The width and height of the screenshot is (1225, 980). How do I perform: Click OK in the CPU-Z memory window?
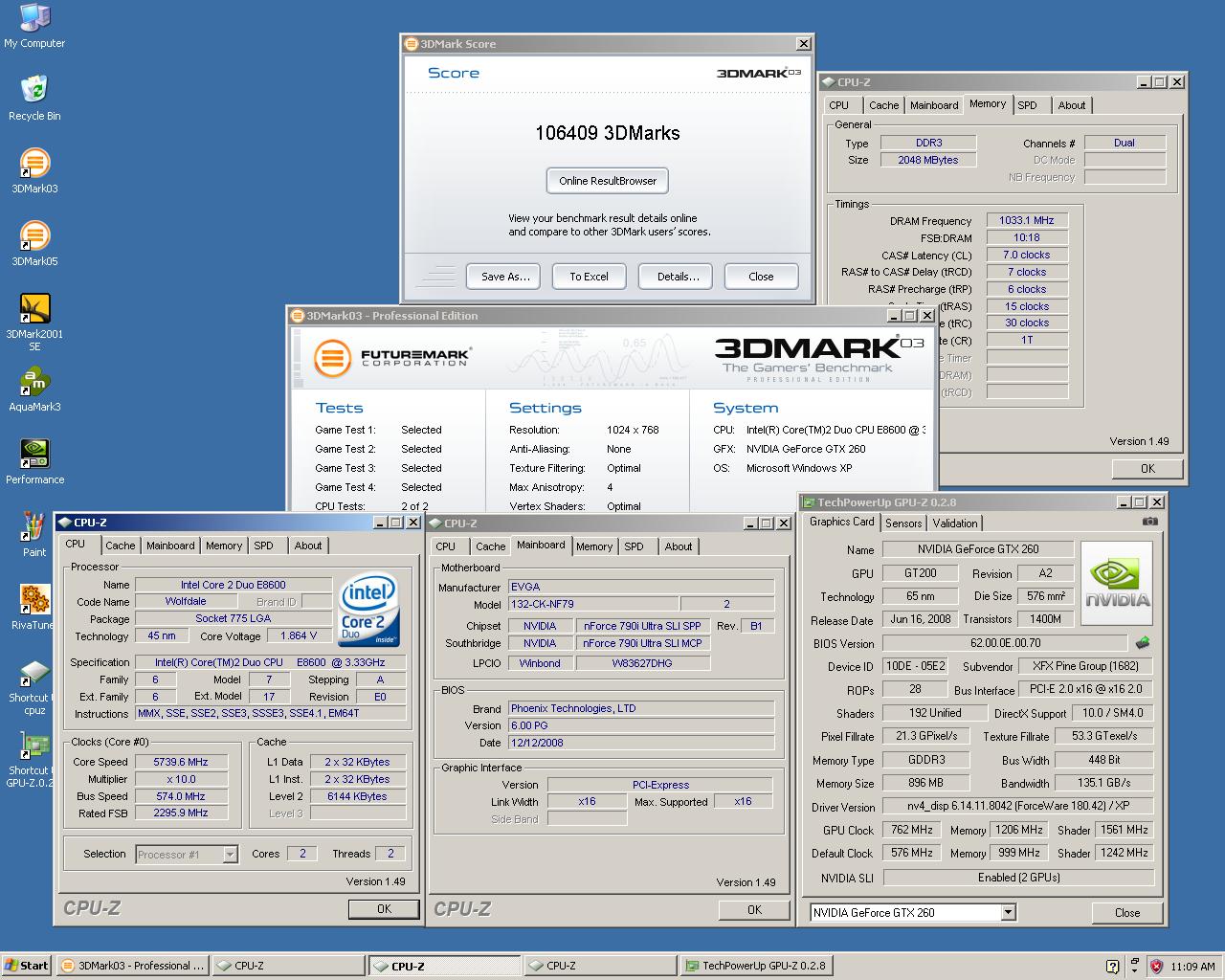1147,469
